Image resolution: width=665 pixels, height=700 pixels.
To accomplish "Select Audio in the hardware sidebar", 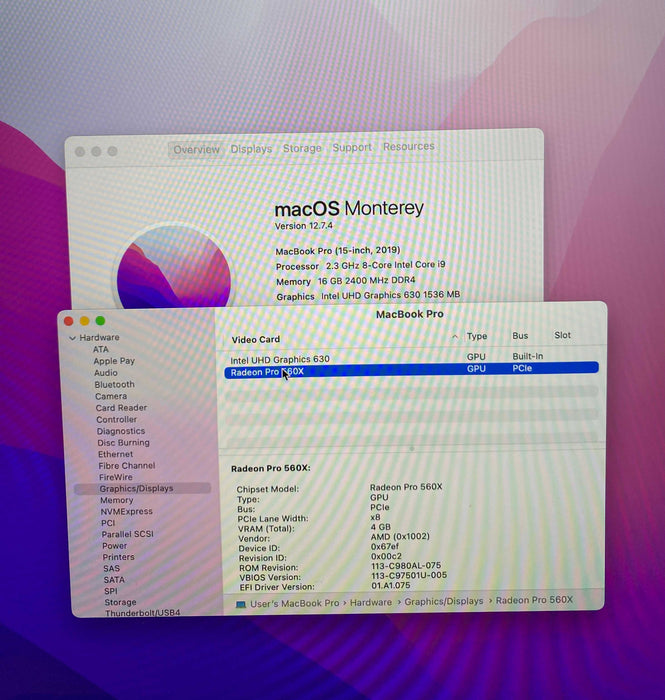I will (106, 372).
